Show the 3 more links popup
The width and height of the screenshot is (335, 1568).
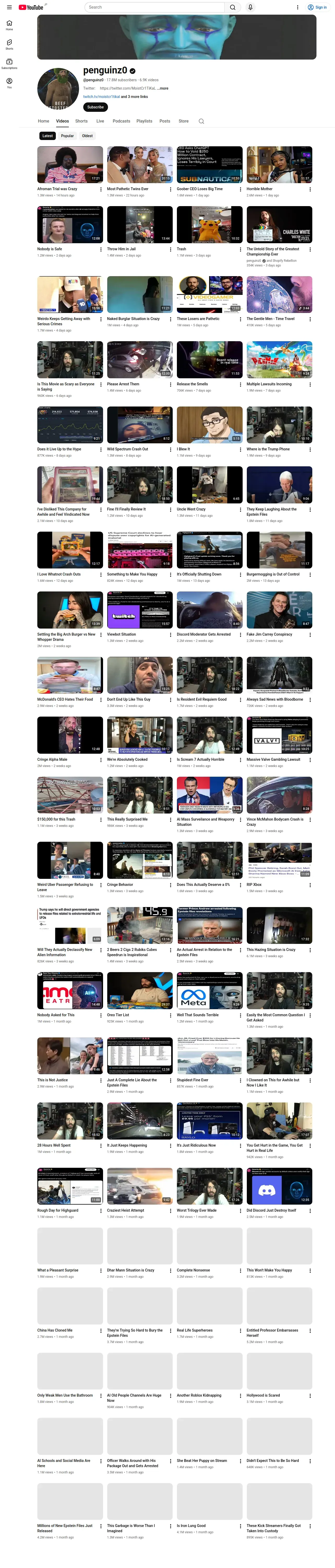(134, 97)
